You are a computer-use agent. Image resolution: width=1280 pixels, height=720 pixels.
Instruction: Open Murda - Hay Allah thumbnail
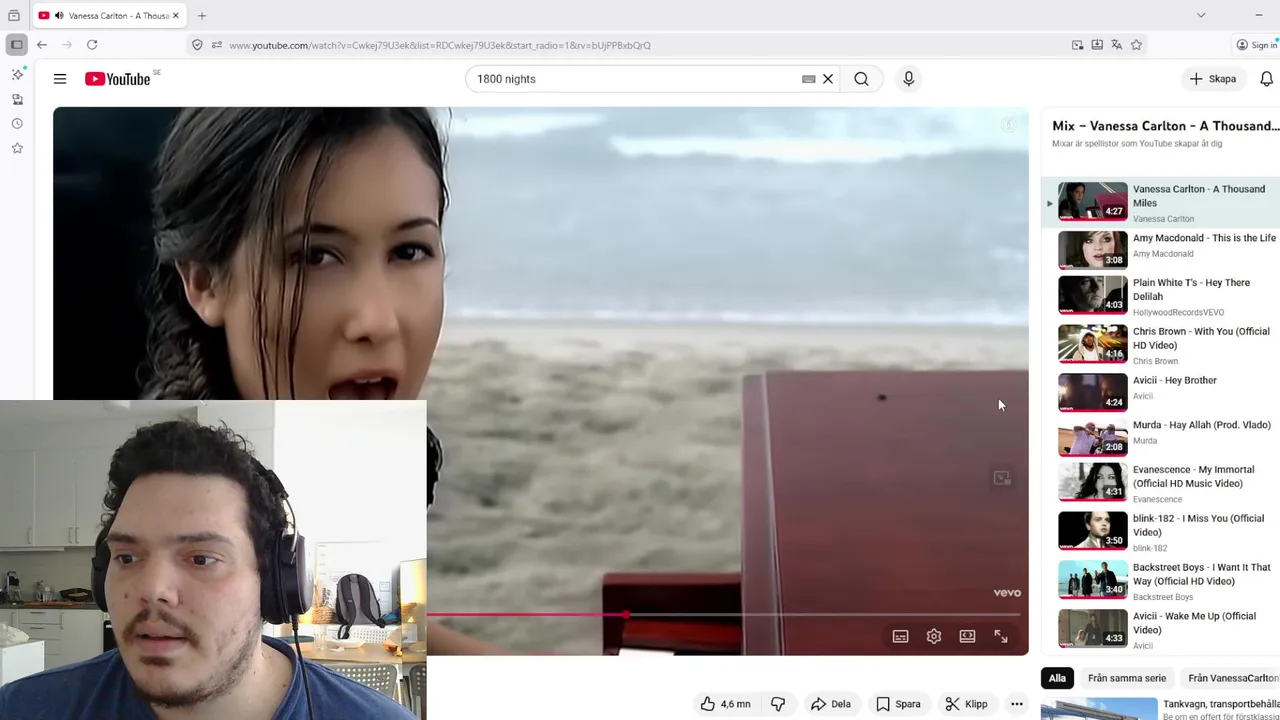[1093, 437]
